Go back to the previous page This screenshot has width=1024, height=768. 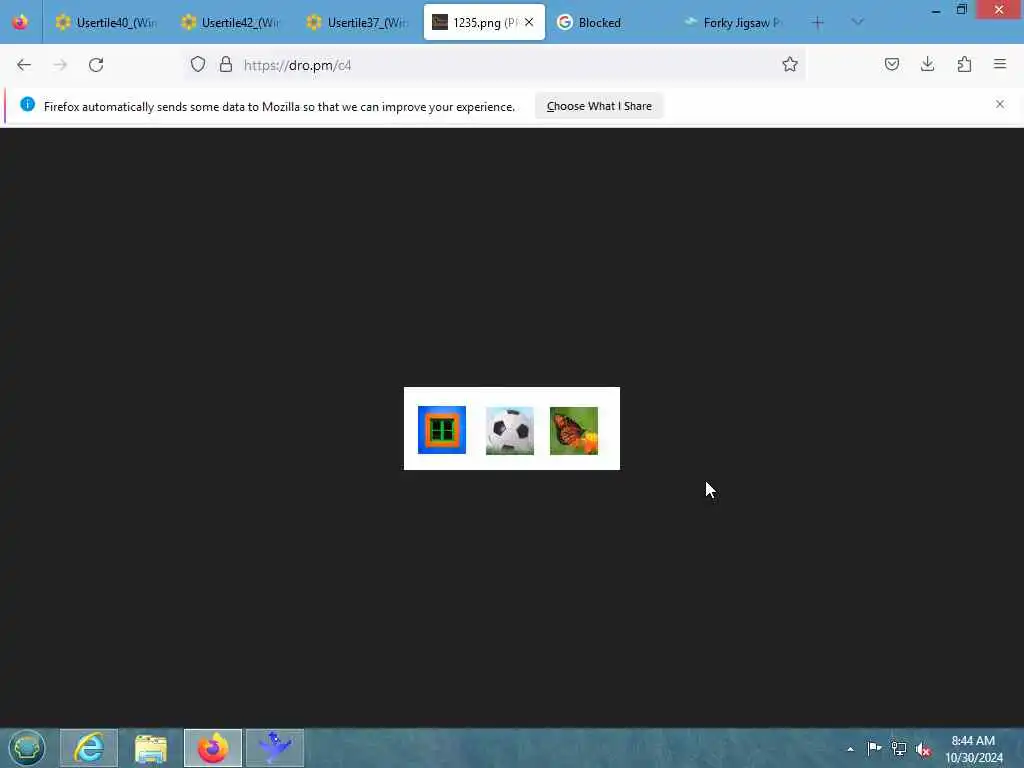click(x=24, y=65)
